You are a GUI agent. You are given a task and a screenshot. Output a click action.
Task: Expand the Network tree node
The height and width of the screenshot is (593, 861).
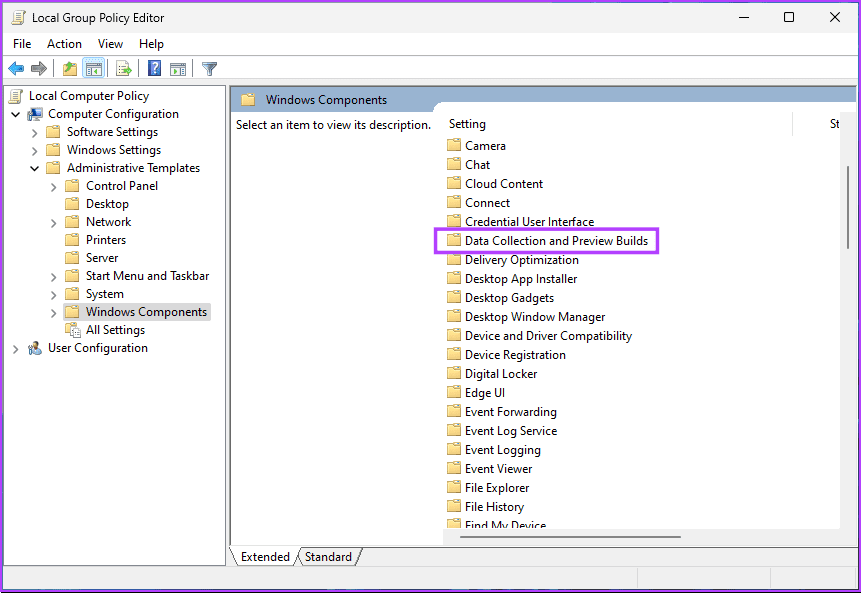[x=53, y=223]
